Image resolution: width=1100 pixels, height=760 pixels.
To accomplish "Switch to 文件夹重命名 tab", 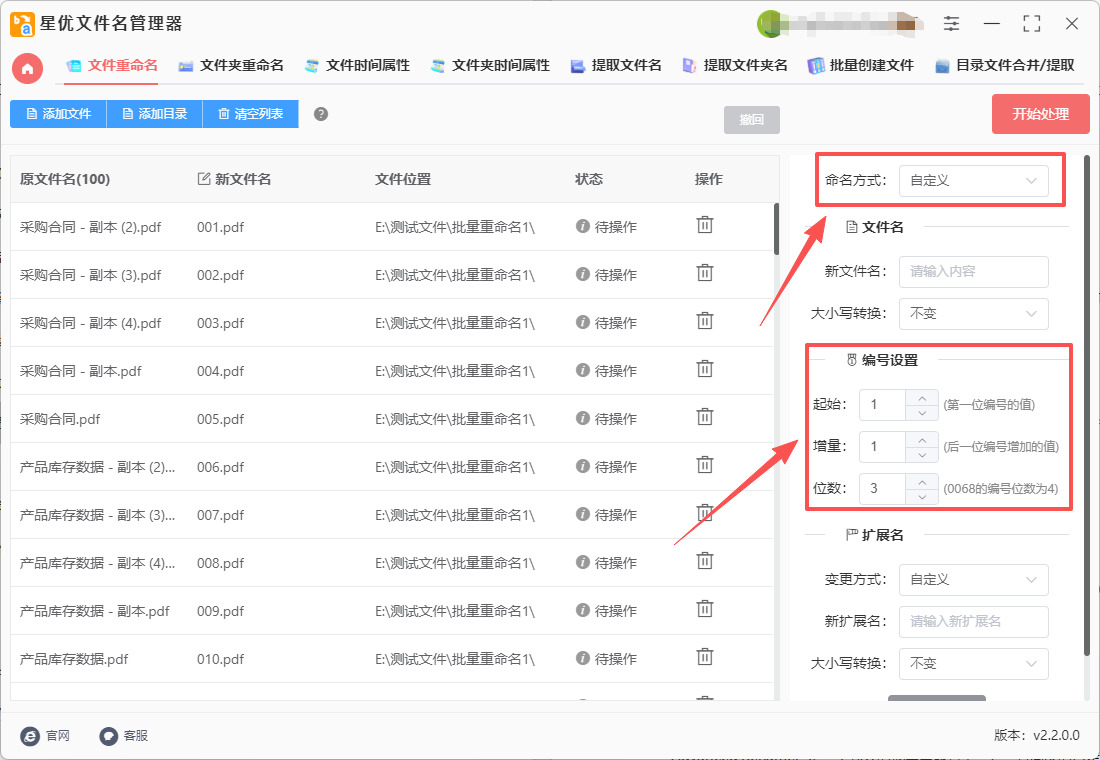I will pos(231,66).
